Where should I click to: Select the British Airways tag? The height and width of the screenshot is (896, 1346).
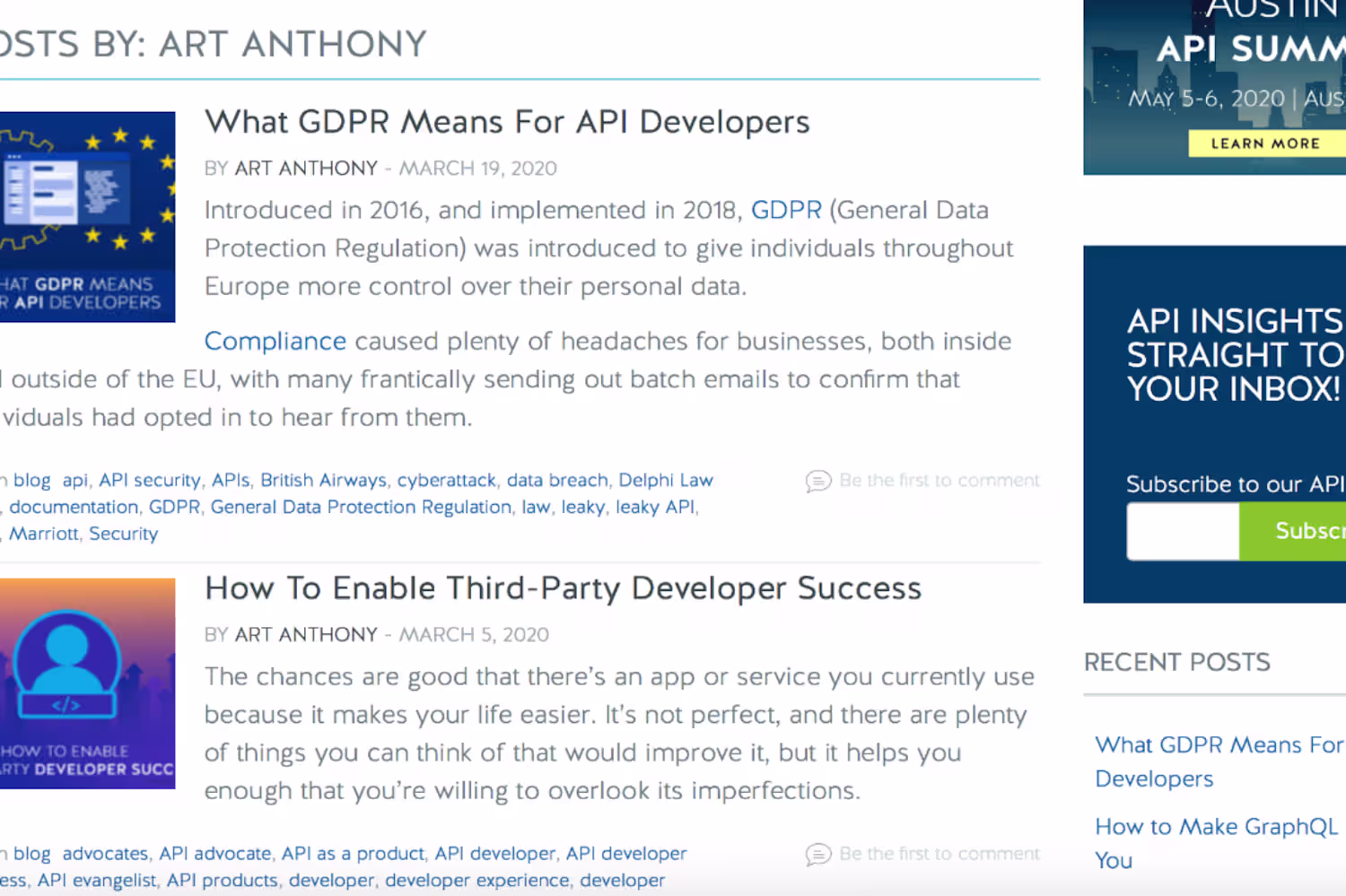point(323,481)
